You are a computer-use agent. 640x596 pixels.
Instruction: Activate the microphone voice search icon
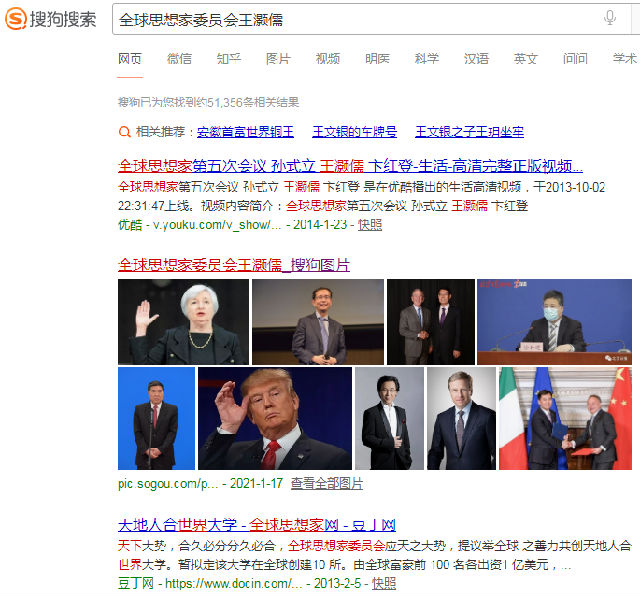pos(609,18)
